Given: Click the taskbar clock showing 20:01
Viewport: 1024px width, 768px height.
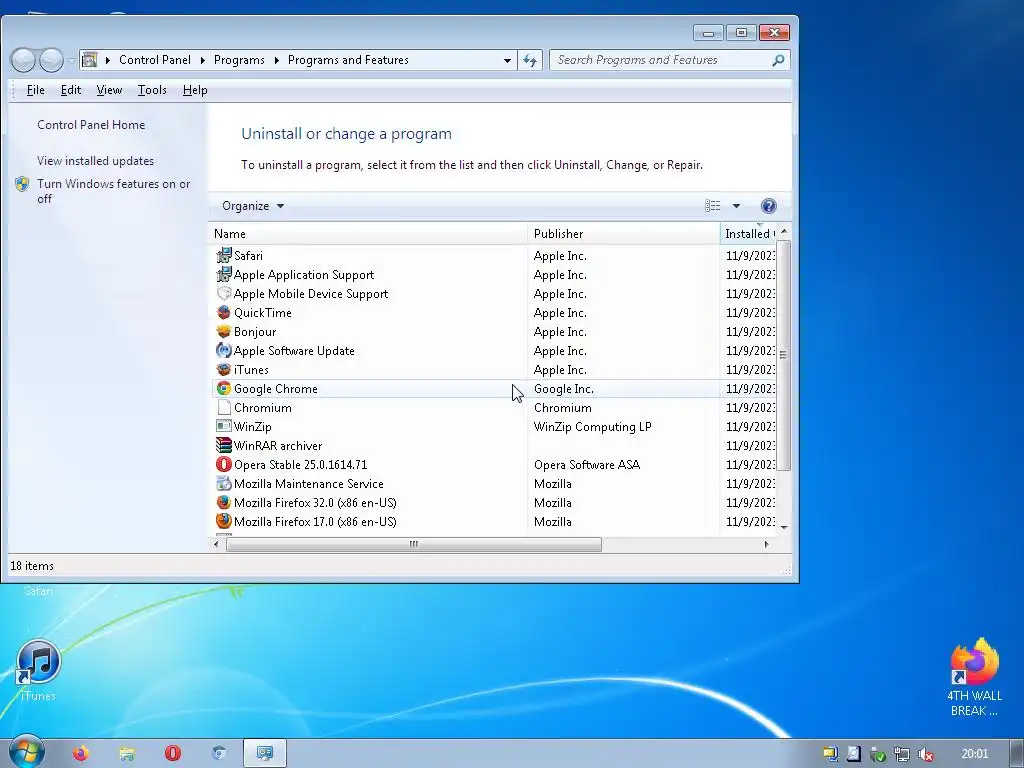Looking at the screenshot, I should click(975, 754).
